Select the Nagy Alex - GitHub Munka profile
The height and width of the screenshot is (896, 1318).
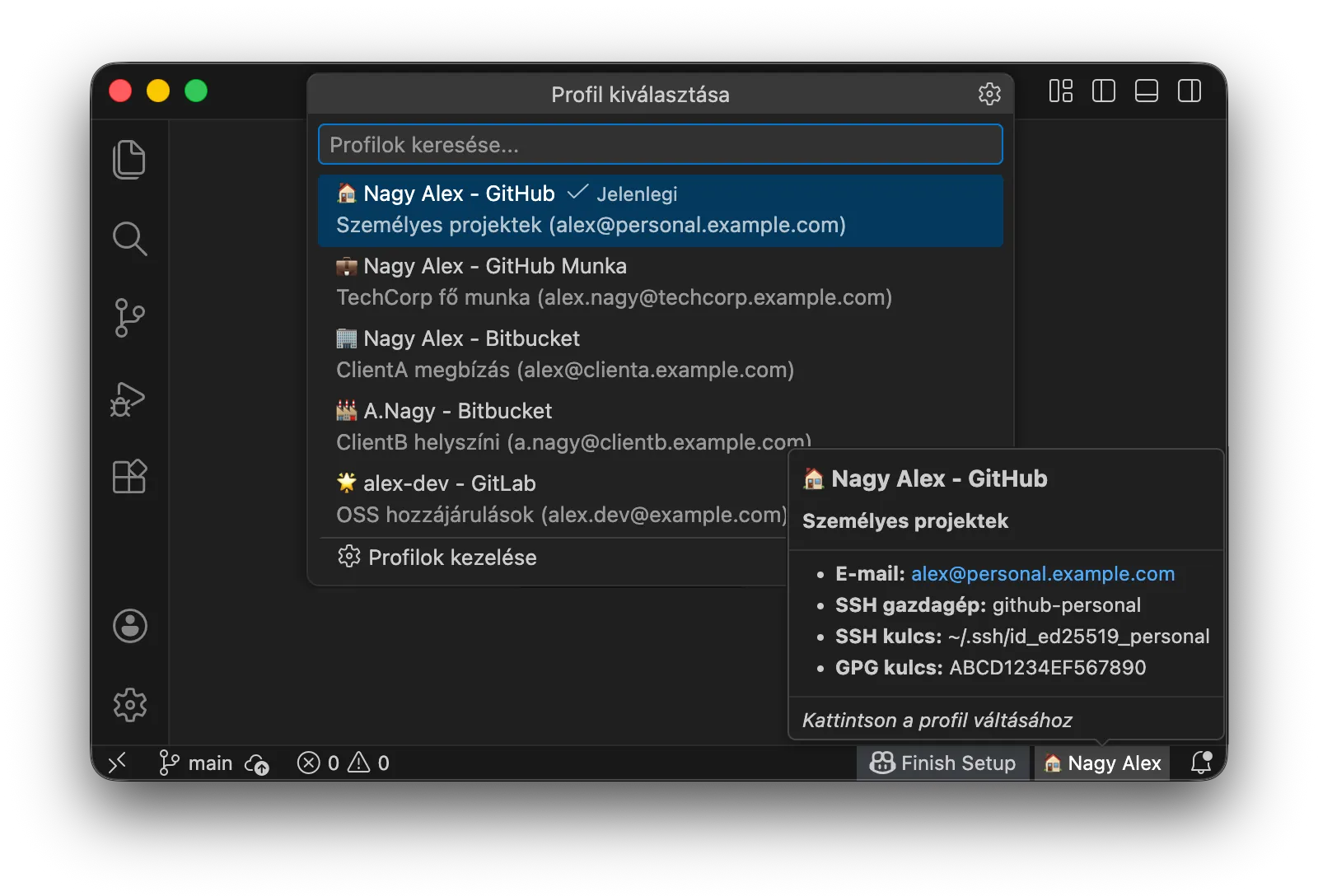coord(661,282)
